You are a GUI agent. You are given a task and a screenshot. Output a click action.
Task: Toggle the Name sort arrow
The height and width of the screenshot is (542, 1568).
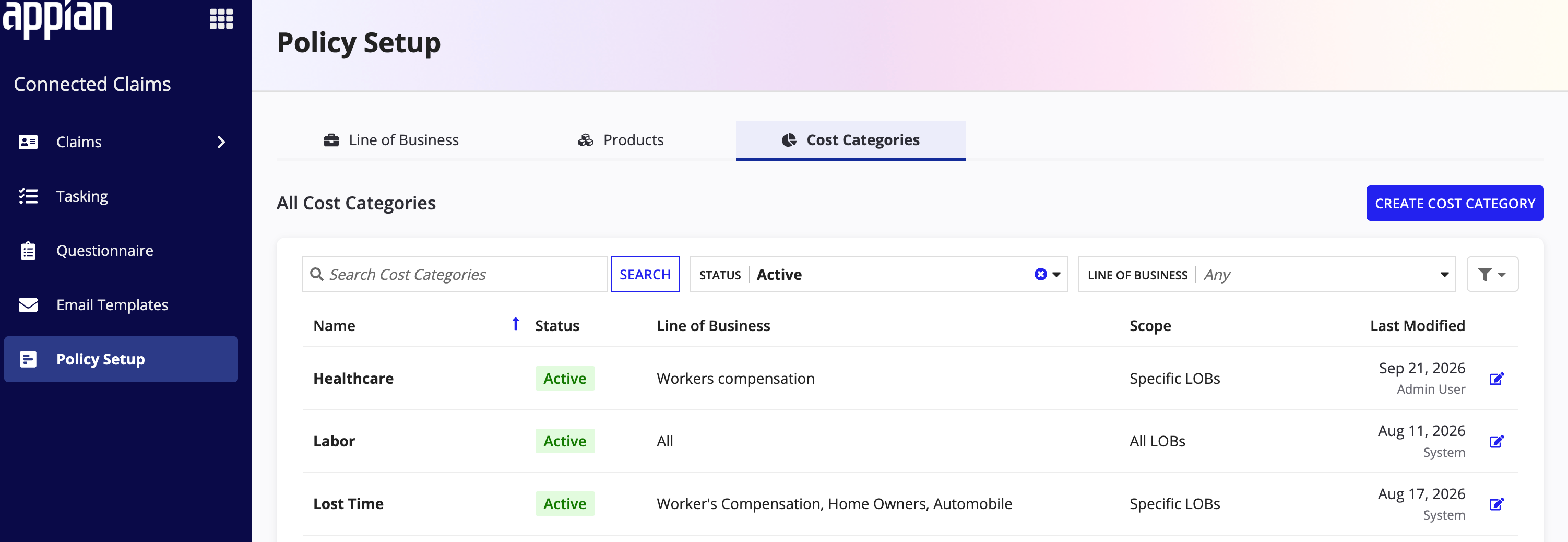point(516,324)
